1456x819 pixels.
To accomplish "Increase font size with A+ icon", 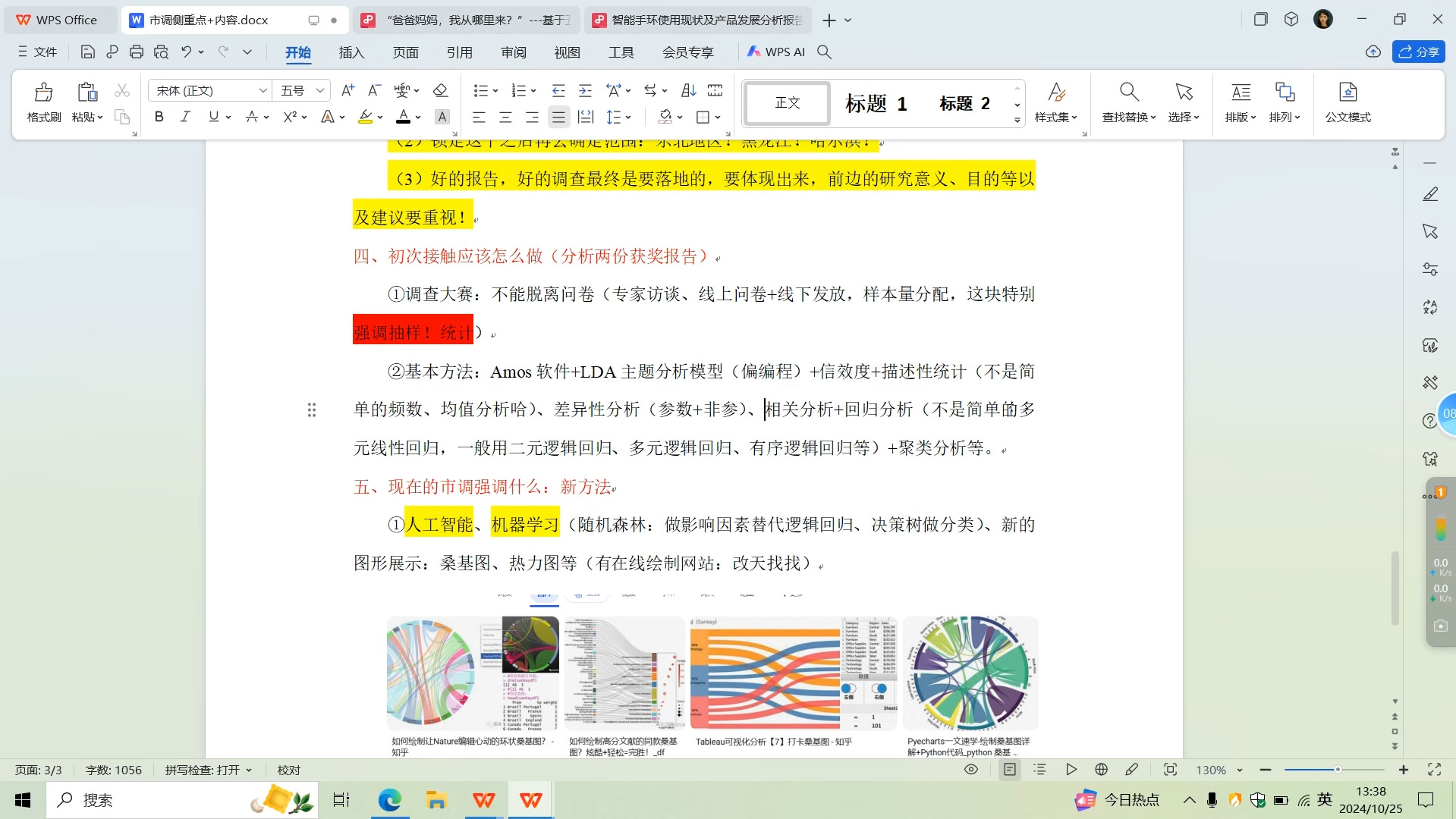I will tap(347, 90).
